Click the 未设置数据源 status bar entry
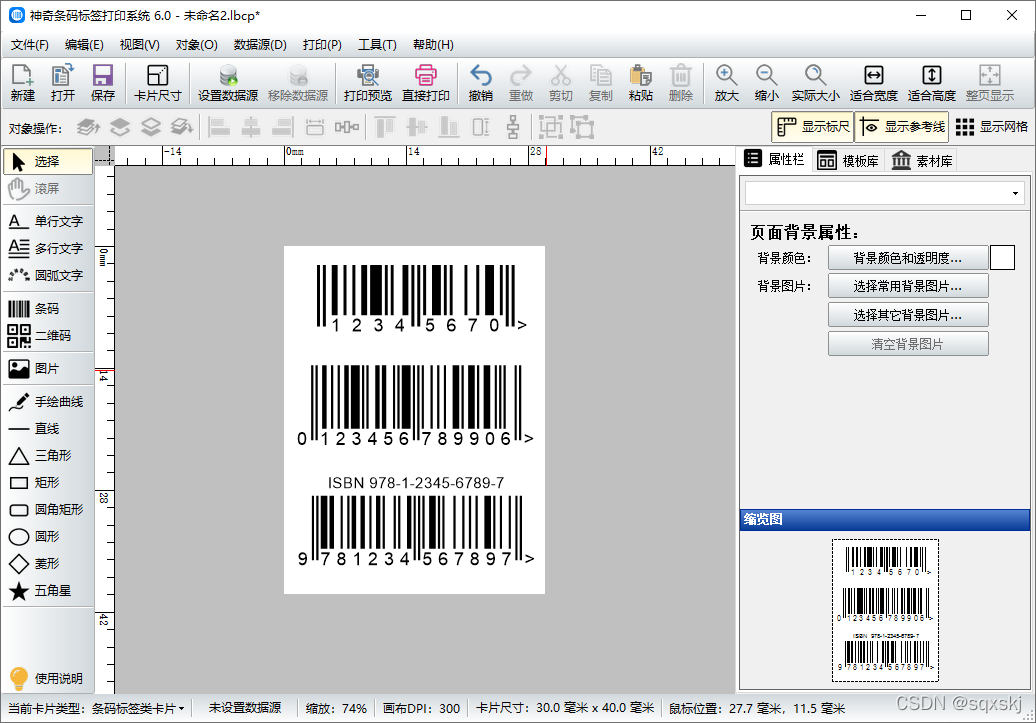Viewport: 1036px width, 723px height. click(x=245, y=708)
